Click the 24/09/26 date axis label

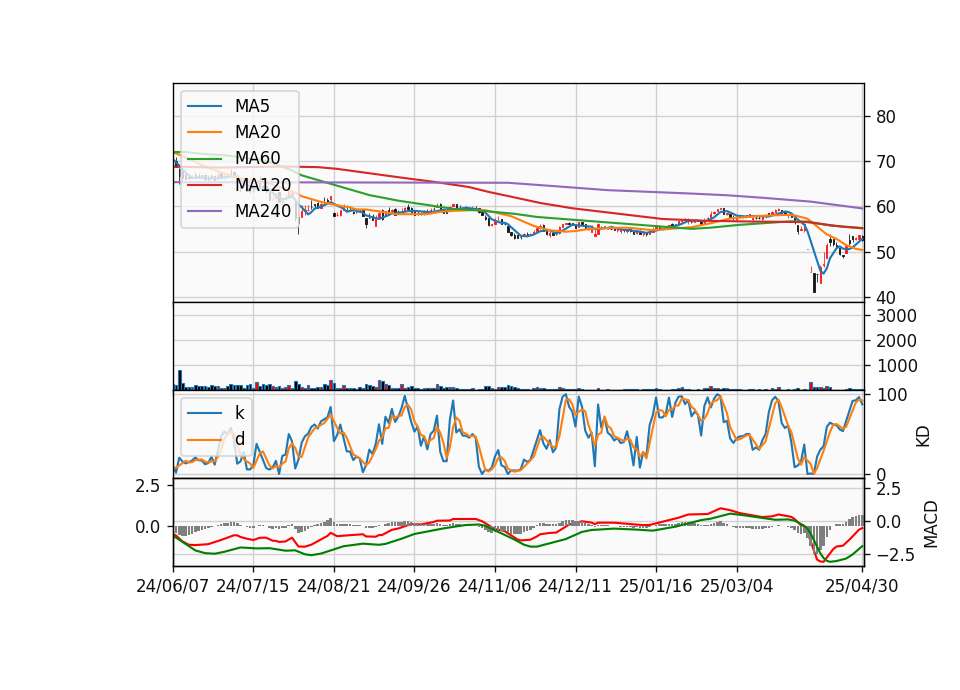point(413,586)
